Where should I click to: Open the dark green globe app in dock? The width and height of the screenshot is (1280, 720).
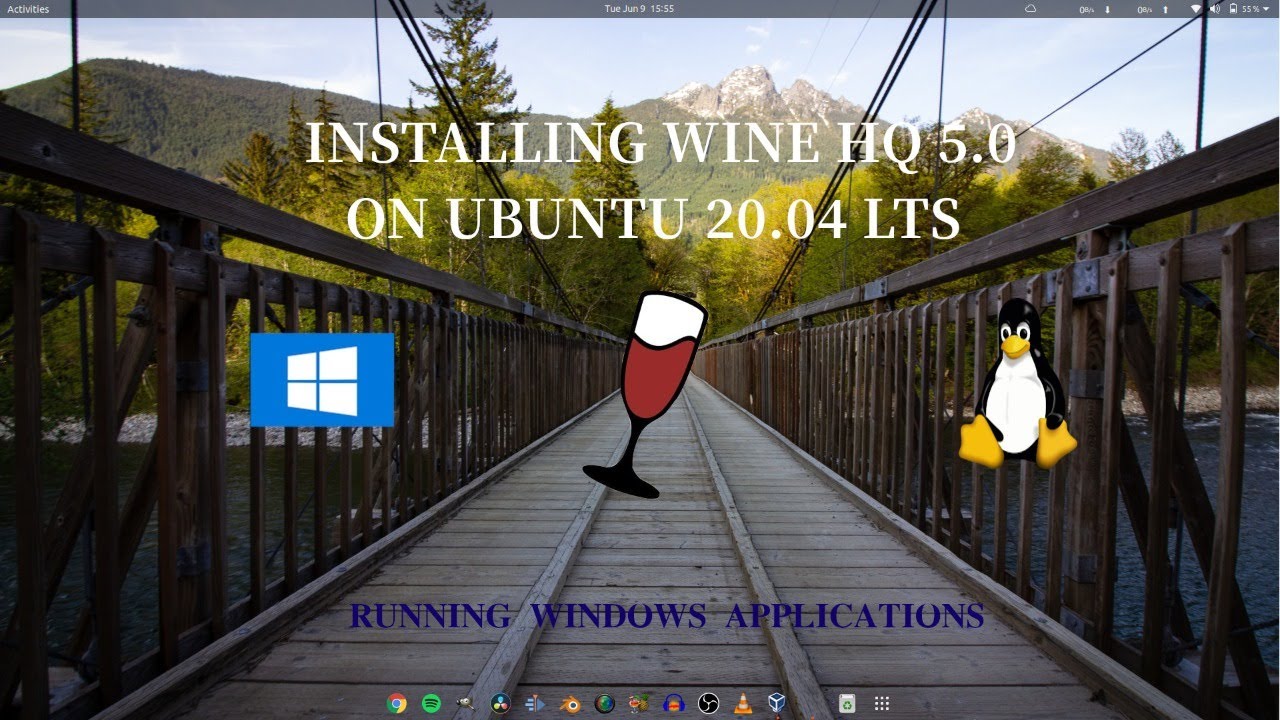604,703
